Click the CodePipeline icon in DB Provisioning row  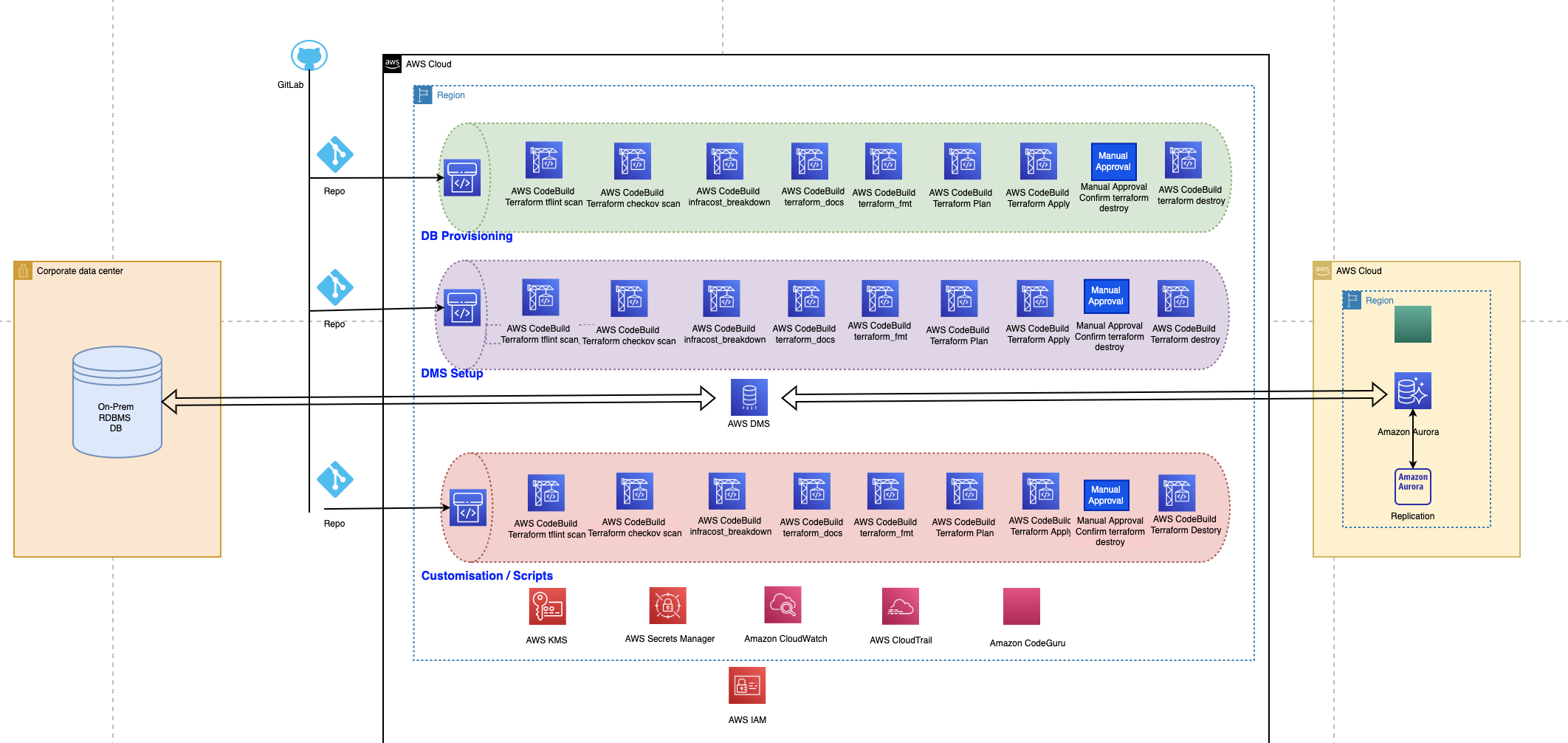click(x=462, y=177)
